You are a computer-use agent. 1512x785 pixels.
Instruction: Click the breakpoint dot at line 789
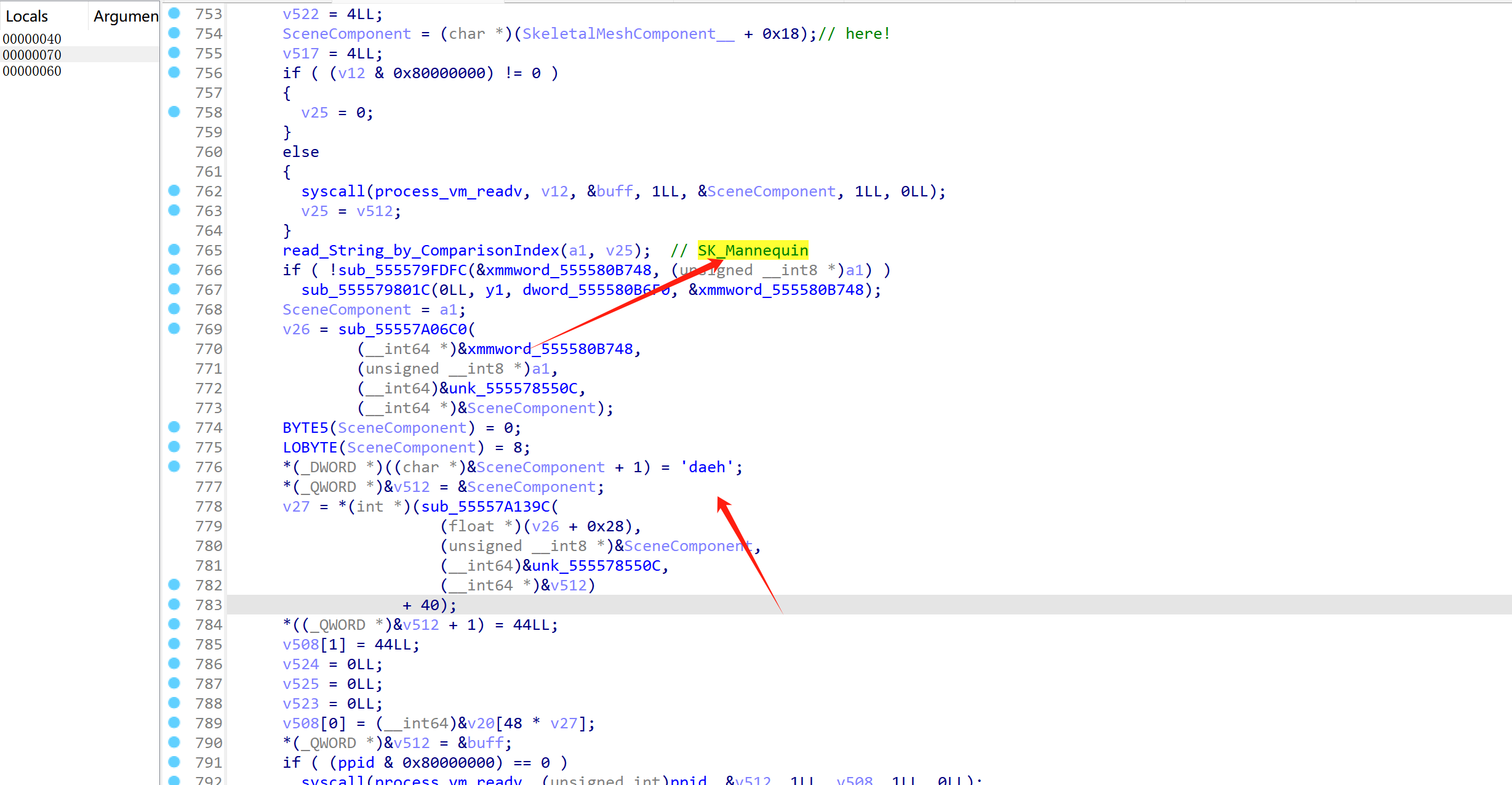click(x=174, y=722)
